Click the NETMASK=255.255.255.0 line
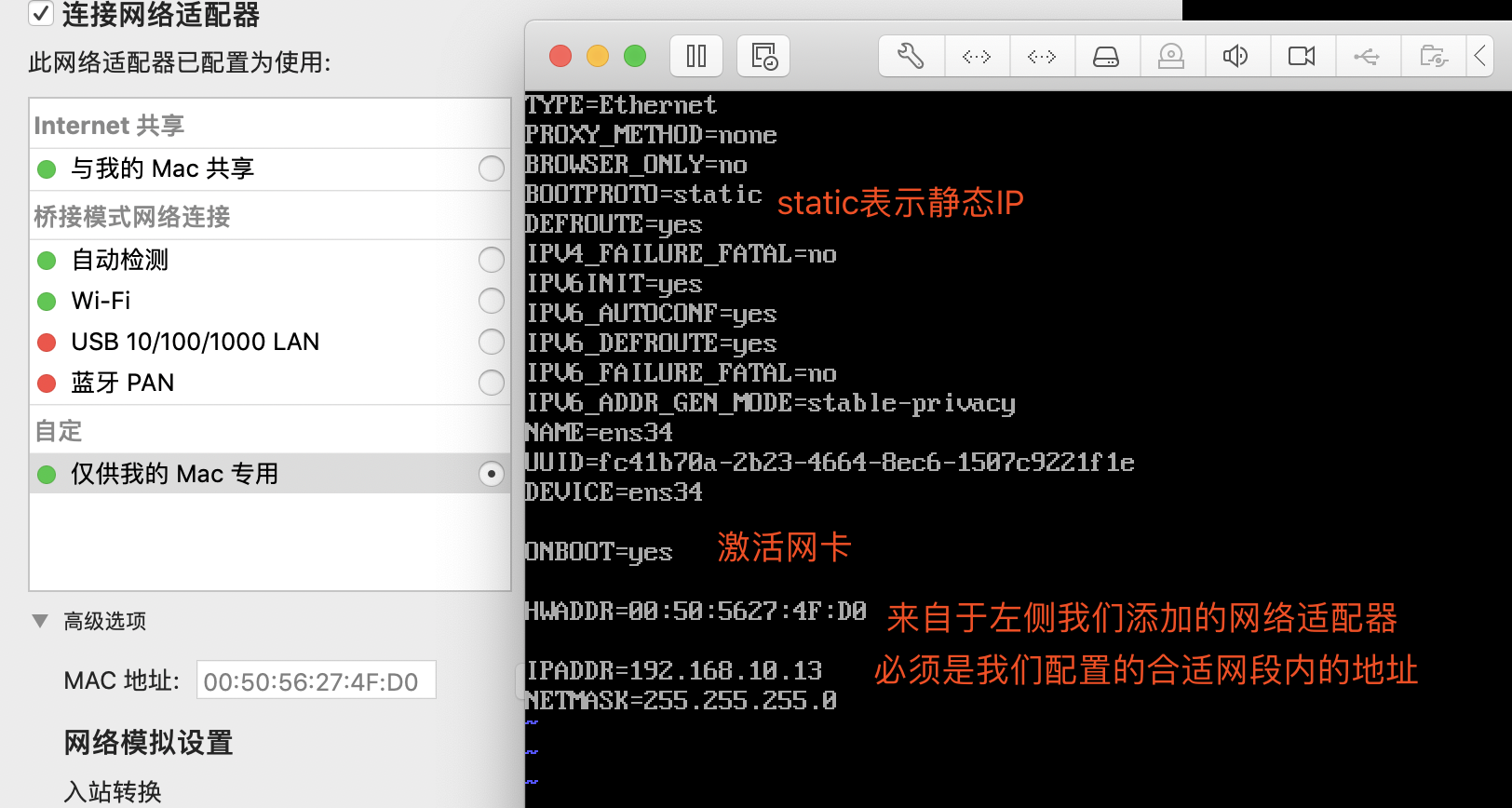Viewport: 1512px width, 808px height. tap(681, 701)
